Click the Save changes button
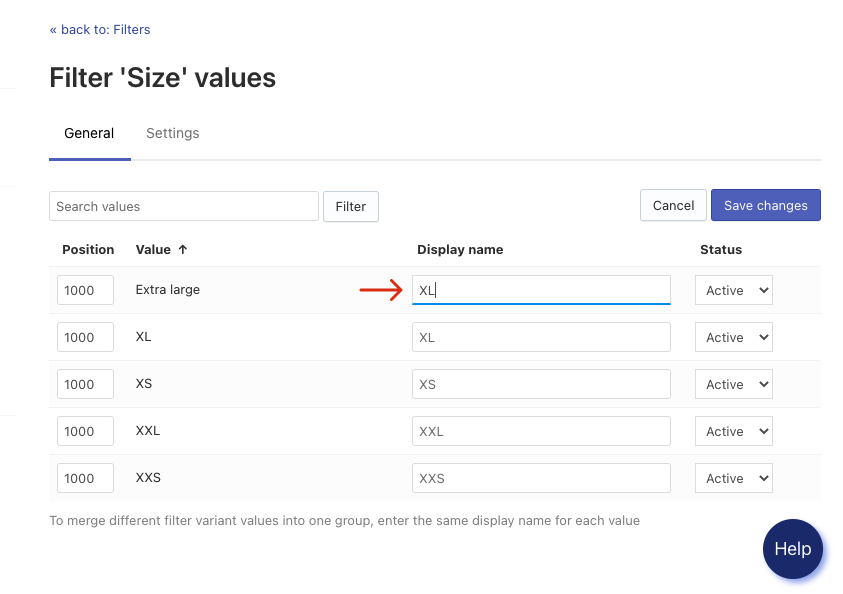 pyautogui.click(x=765, y=205)
